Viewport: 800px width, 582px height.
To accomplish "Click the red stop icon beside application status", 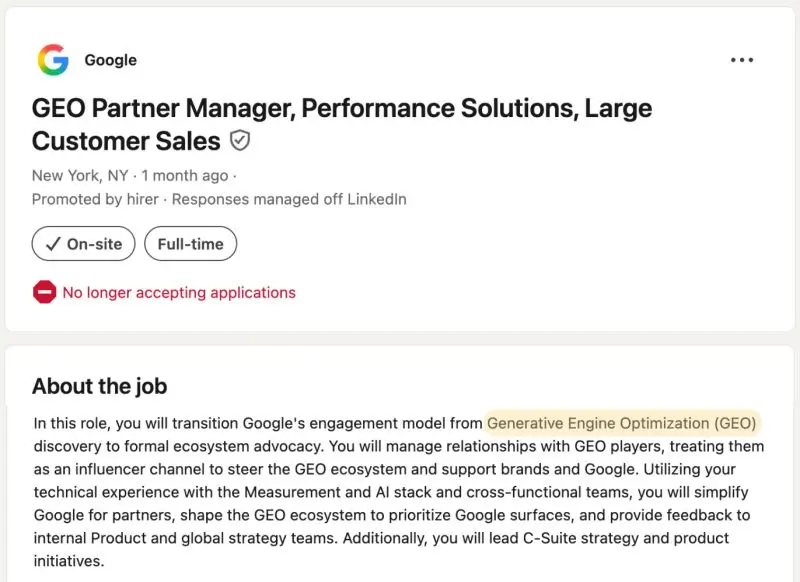I will click(44, 292).
